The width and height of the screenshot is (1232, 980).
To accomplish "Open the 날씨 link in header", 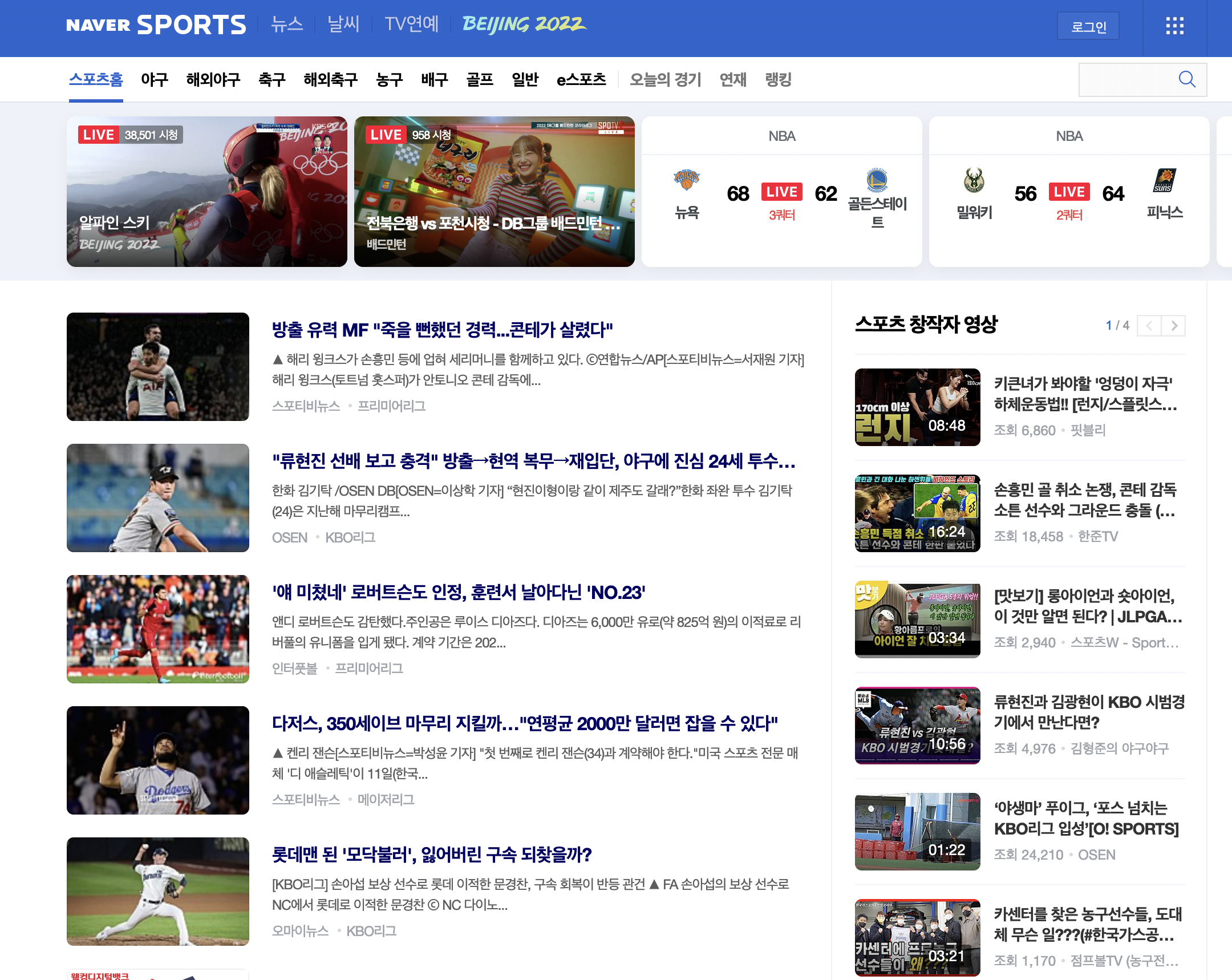I will [343, 24].
